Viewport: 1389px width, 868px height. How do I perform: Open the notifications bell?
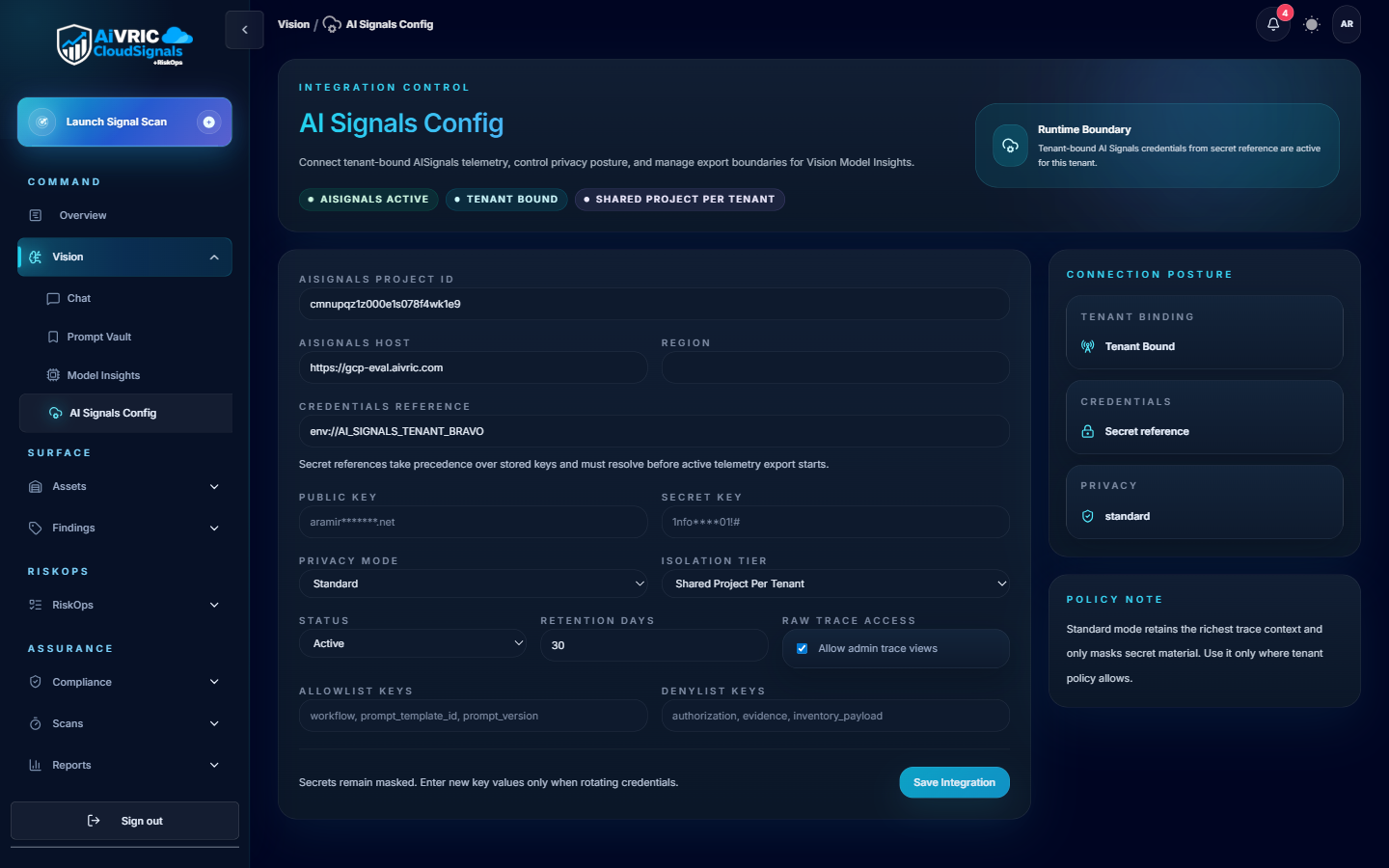[1273, 24]
